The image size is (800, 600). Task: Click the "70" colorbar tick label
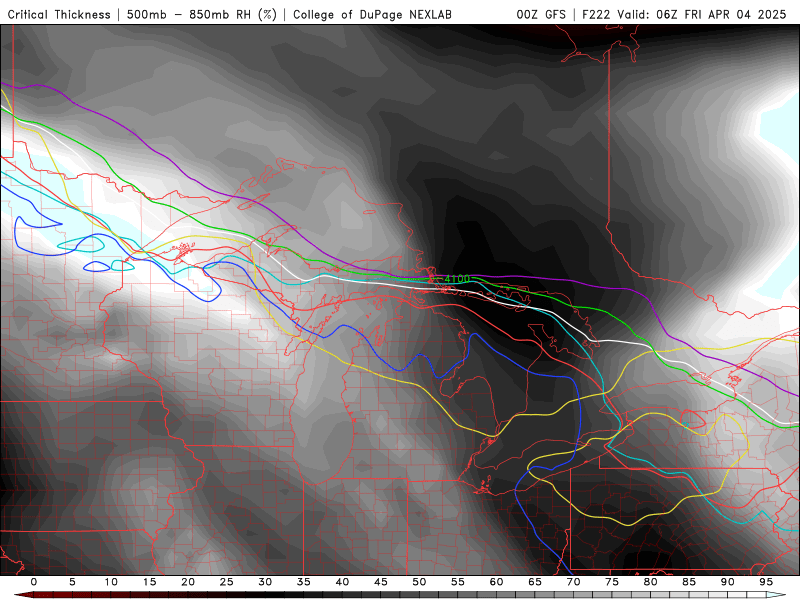(573, 582)
